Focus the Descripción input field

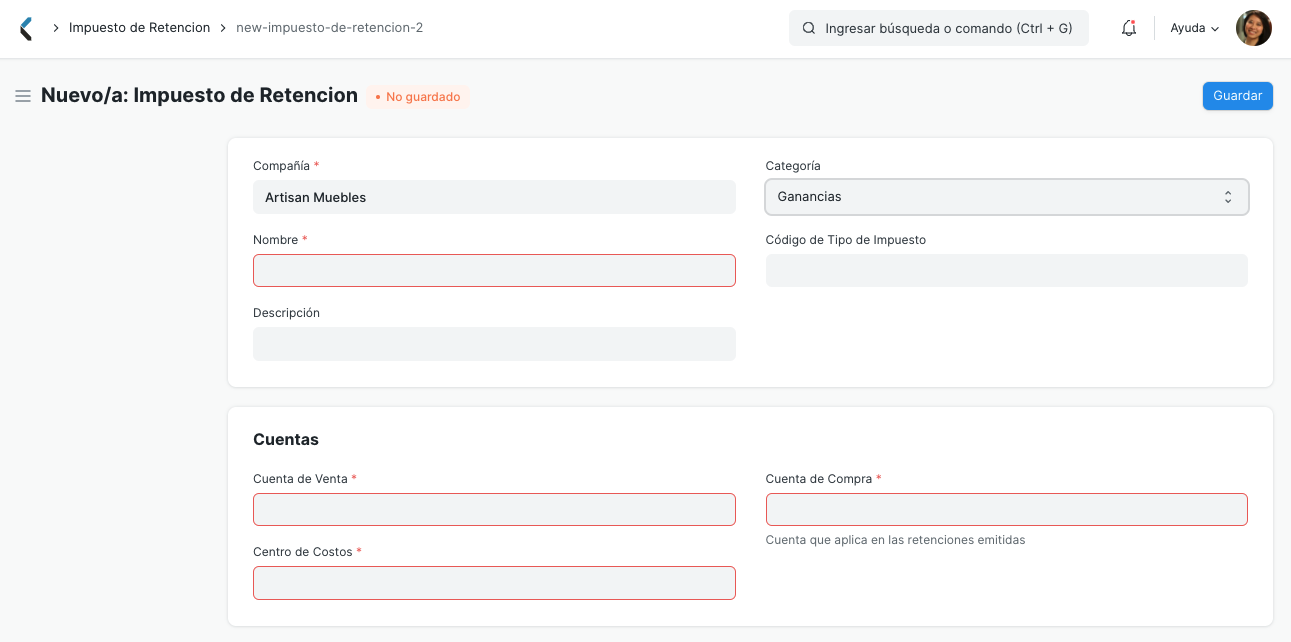(494, 344)
